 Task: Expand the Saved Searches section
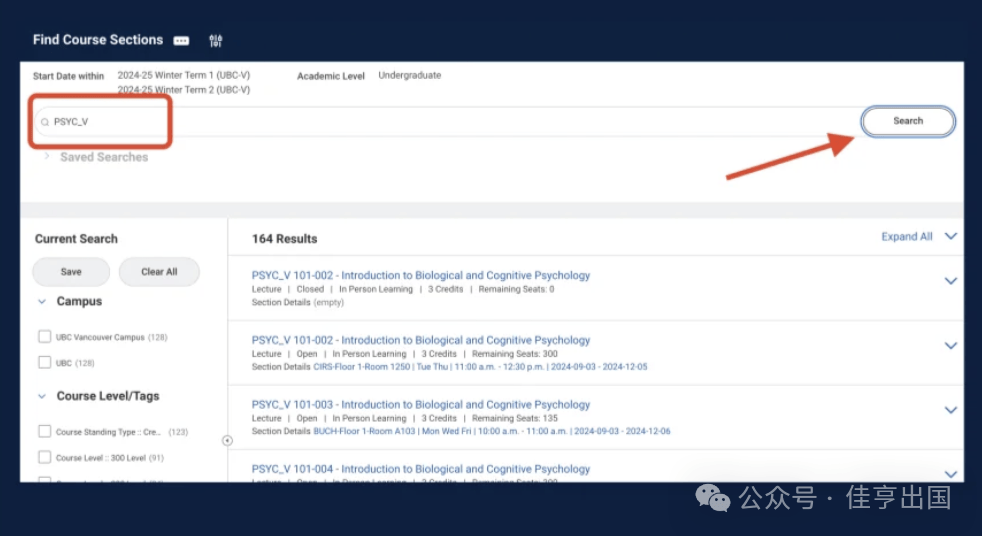point(46,157)
